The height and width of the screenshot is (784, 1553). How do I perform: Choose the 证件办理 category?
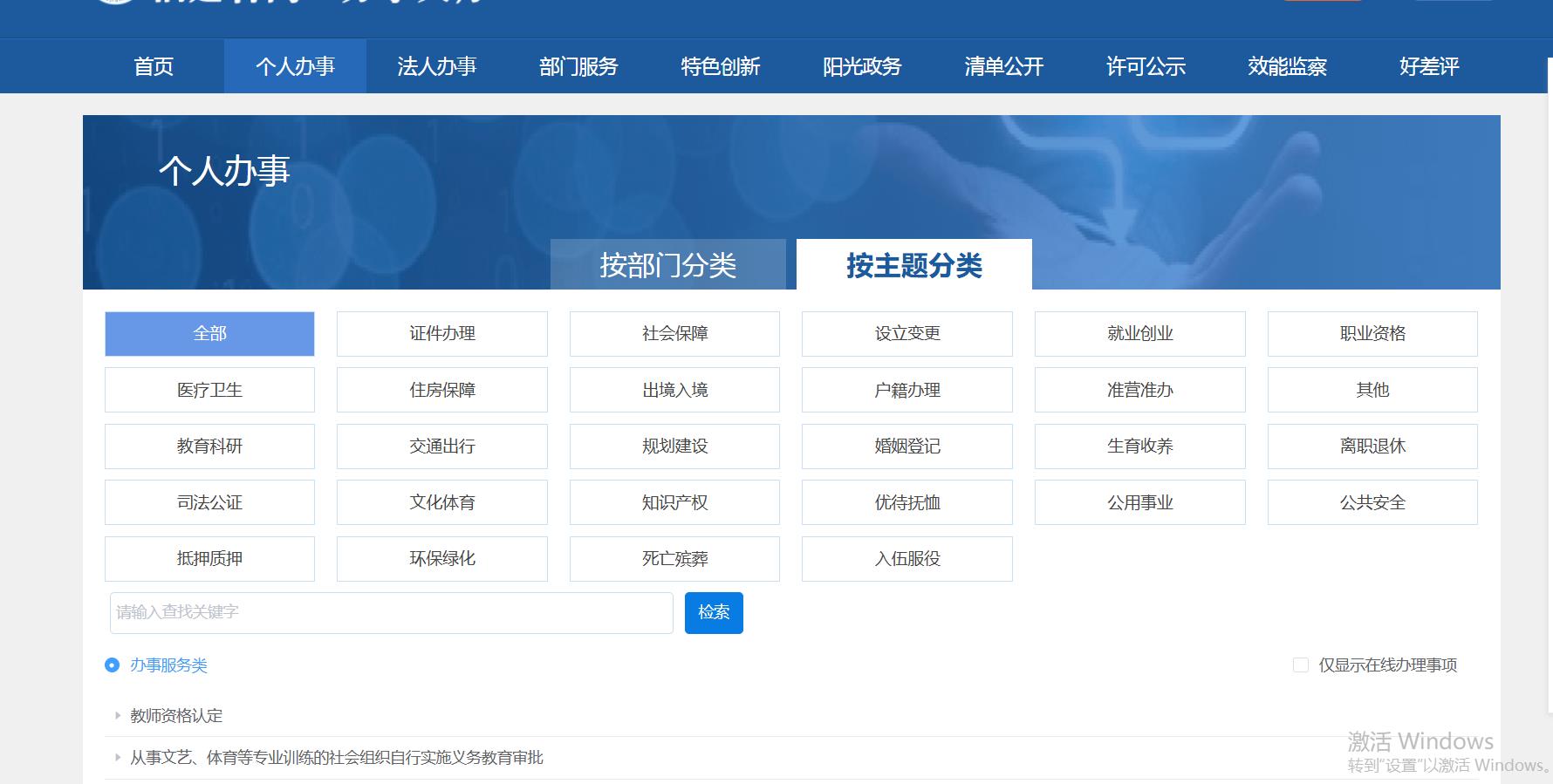tap(442, 334)
